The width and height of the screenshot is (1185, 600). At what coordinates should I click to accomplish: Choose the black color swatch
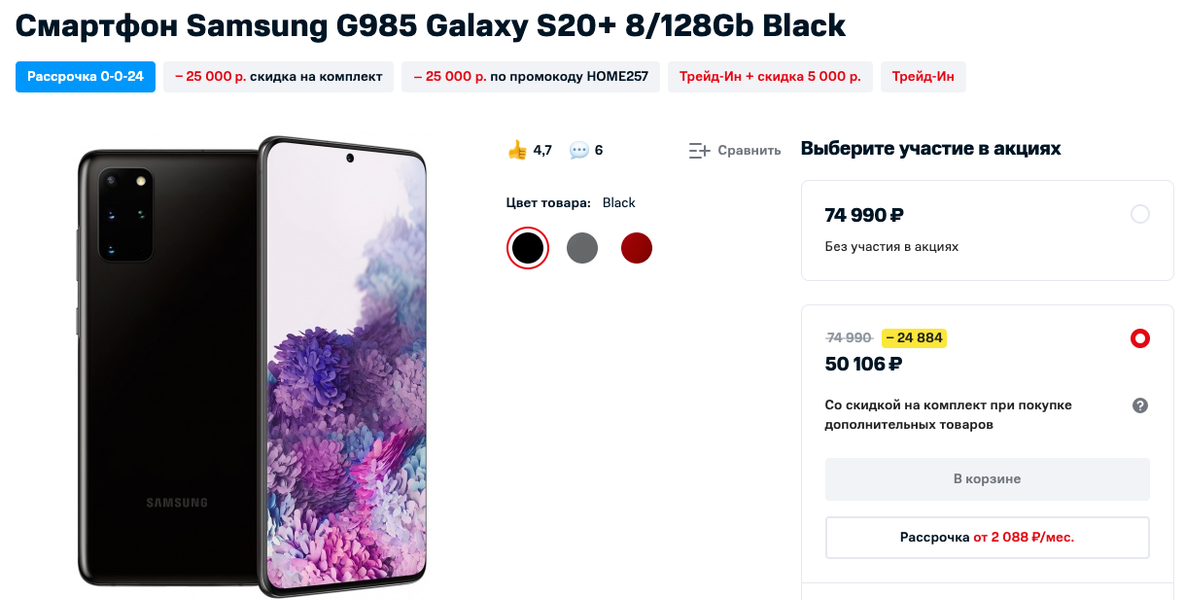pos(527,247)
